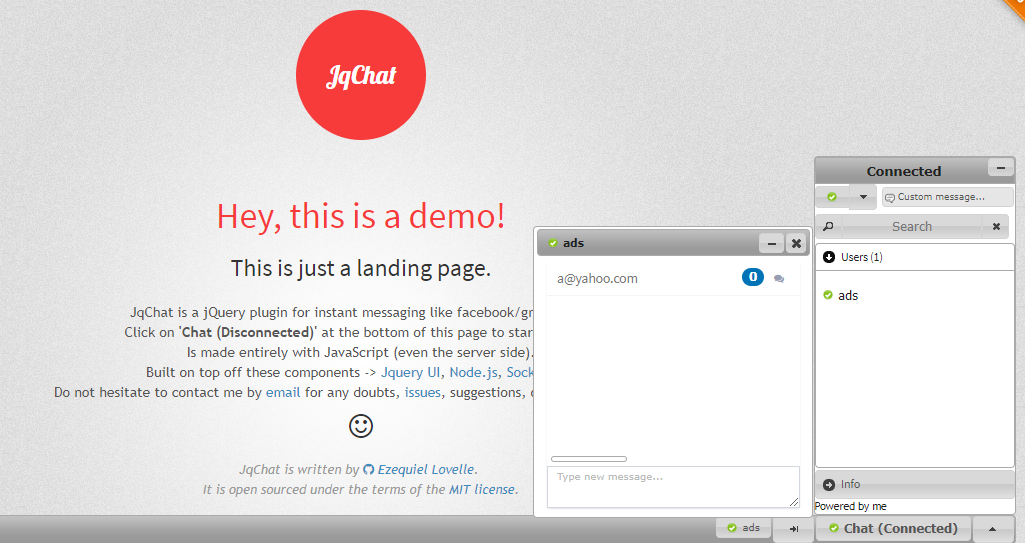Image resolution: width=1025 pixels, height=543 pixels.
Task: Focus the Type new message box
Action: coord(673,487)
